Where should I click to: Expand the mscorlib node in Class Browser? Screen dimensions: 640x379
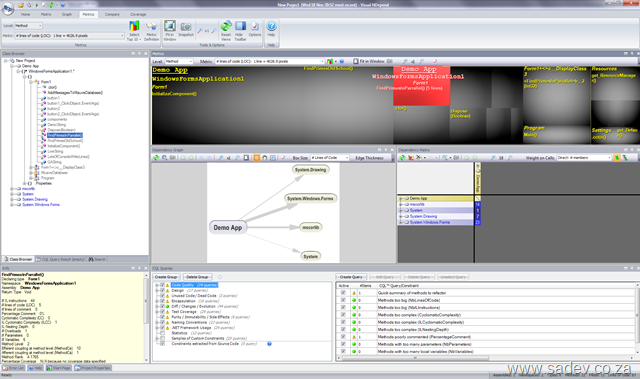pyautogui.click(x=12, y=189)
